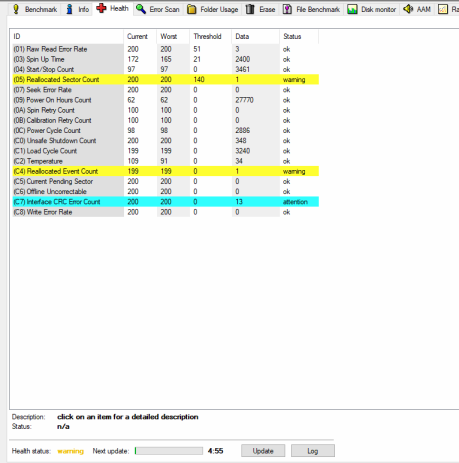Click the red cross Health icon

101,8
